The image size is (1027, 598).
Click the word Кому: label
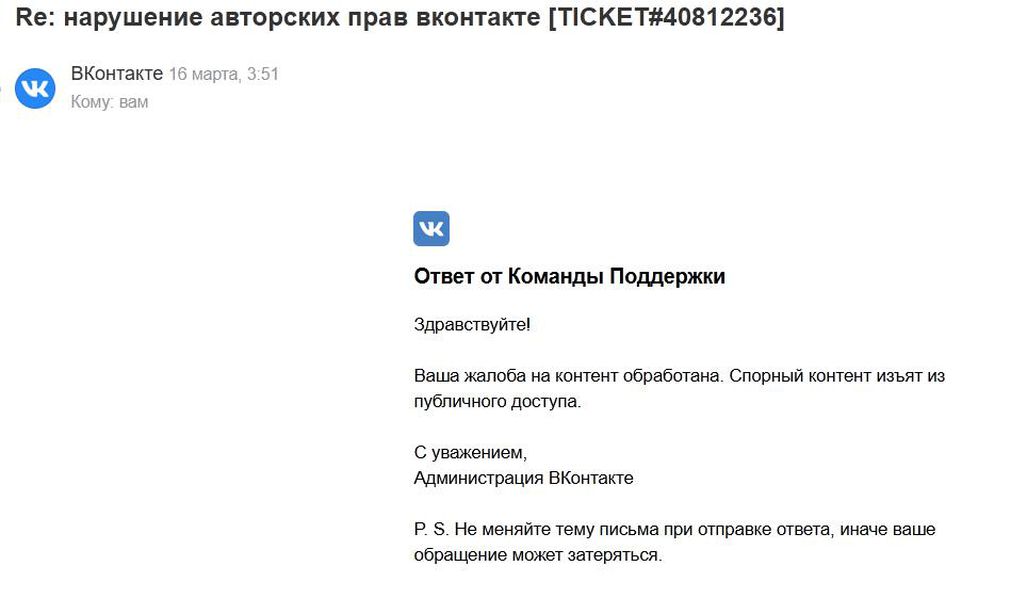point(92,102)
